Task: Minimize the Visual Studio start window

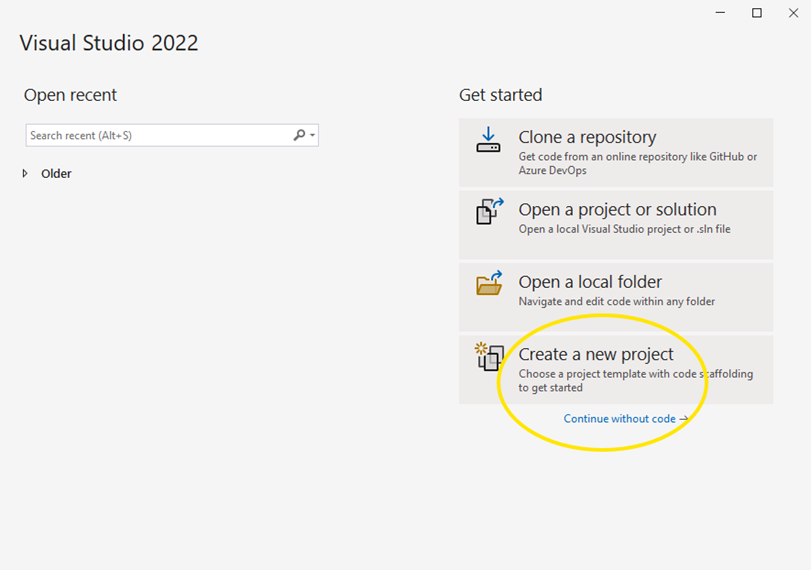Action: pos(720,13)
